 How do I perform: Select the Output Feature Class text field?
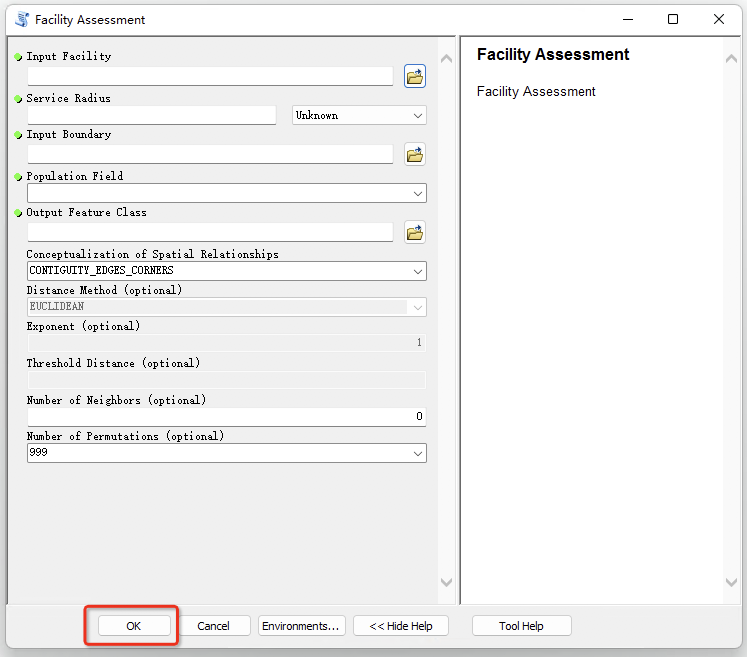(210, 232)
